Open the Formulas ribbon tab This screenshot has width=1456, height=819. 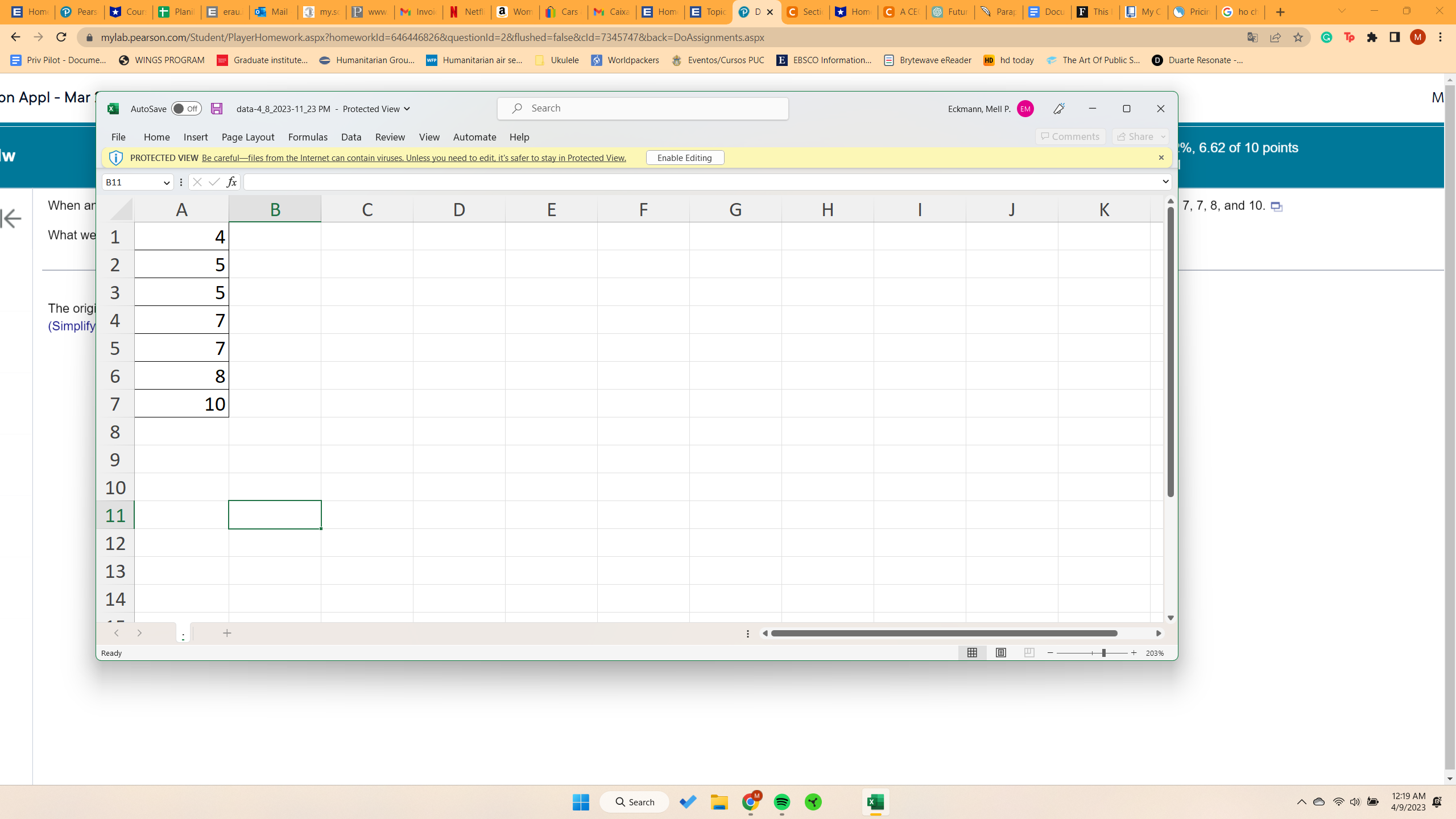(x=308, y=137)
